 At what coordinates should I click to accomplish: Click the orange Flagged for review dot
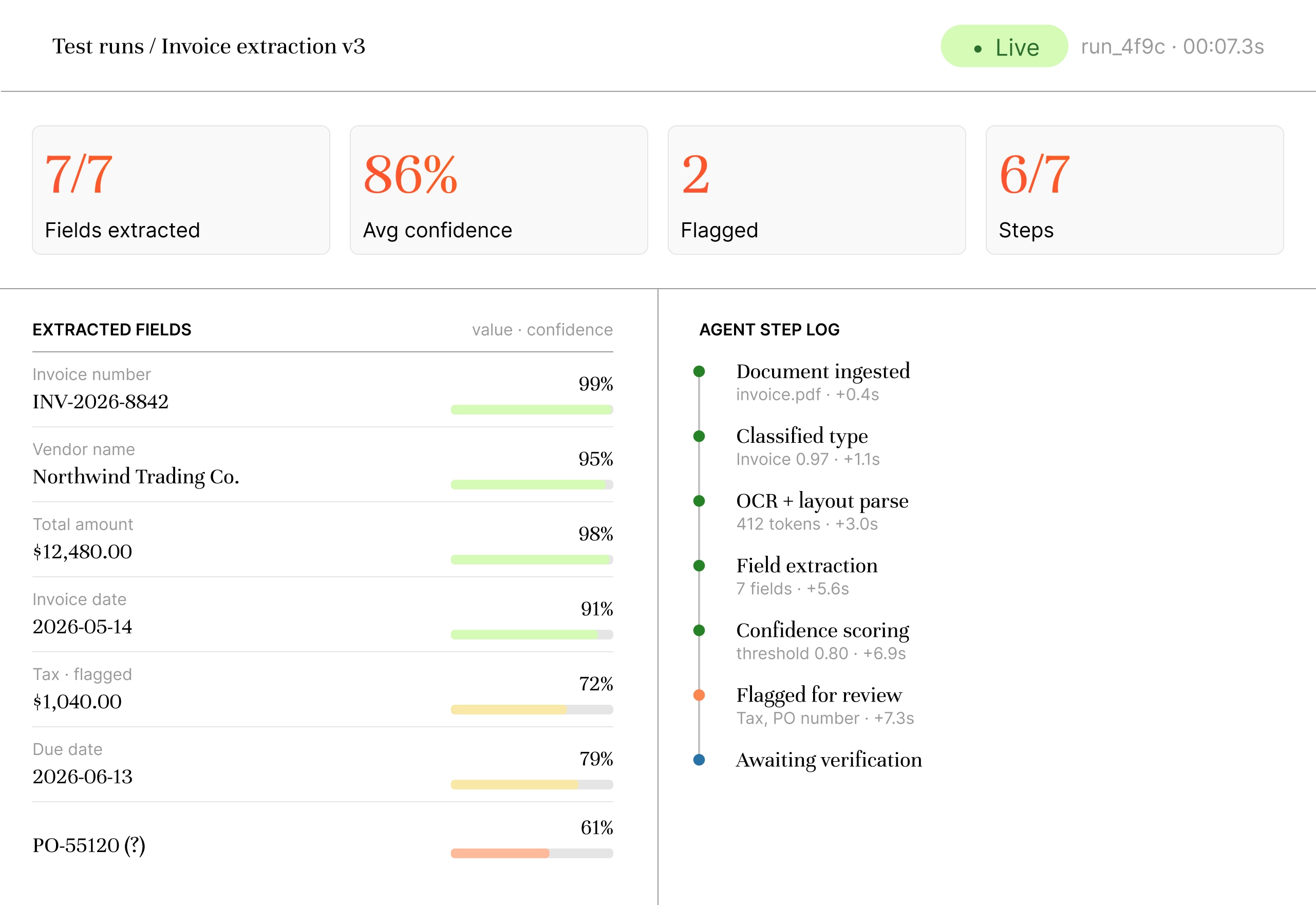[x=699, y=695]
